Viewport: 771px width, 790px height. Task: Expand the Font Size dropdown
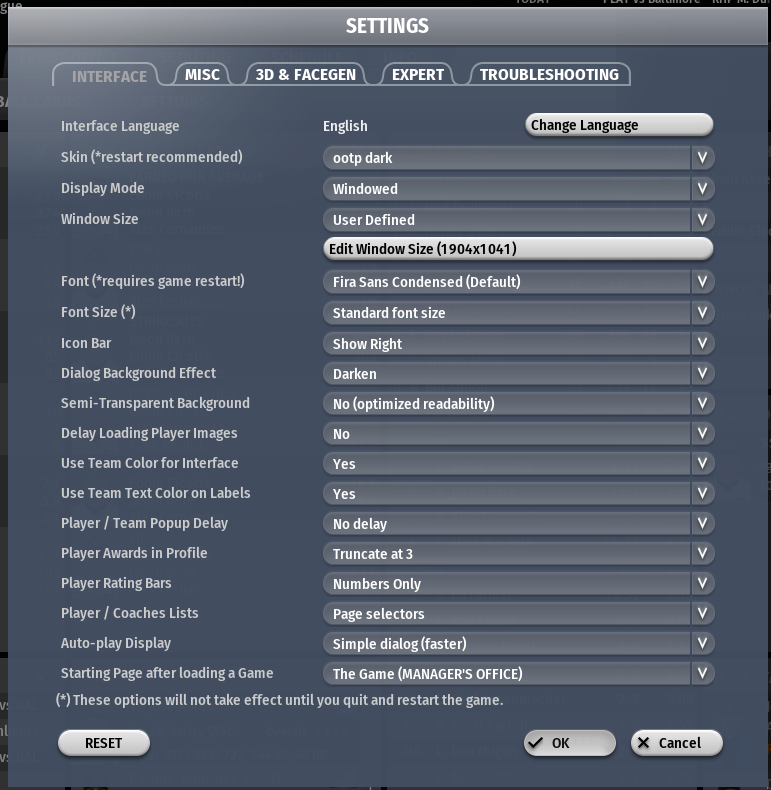coord(702,313)
